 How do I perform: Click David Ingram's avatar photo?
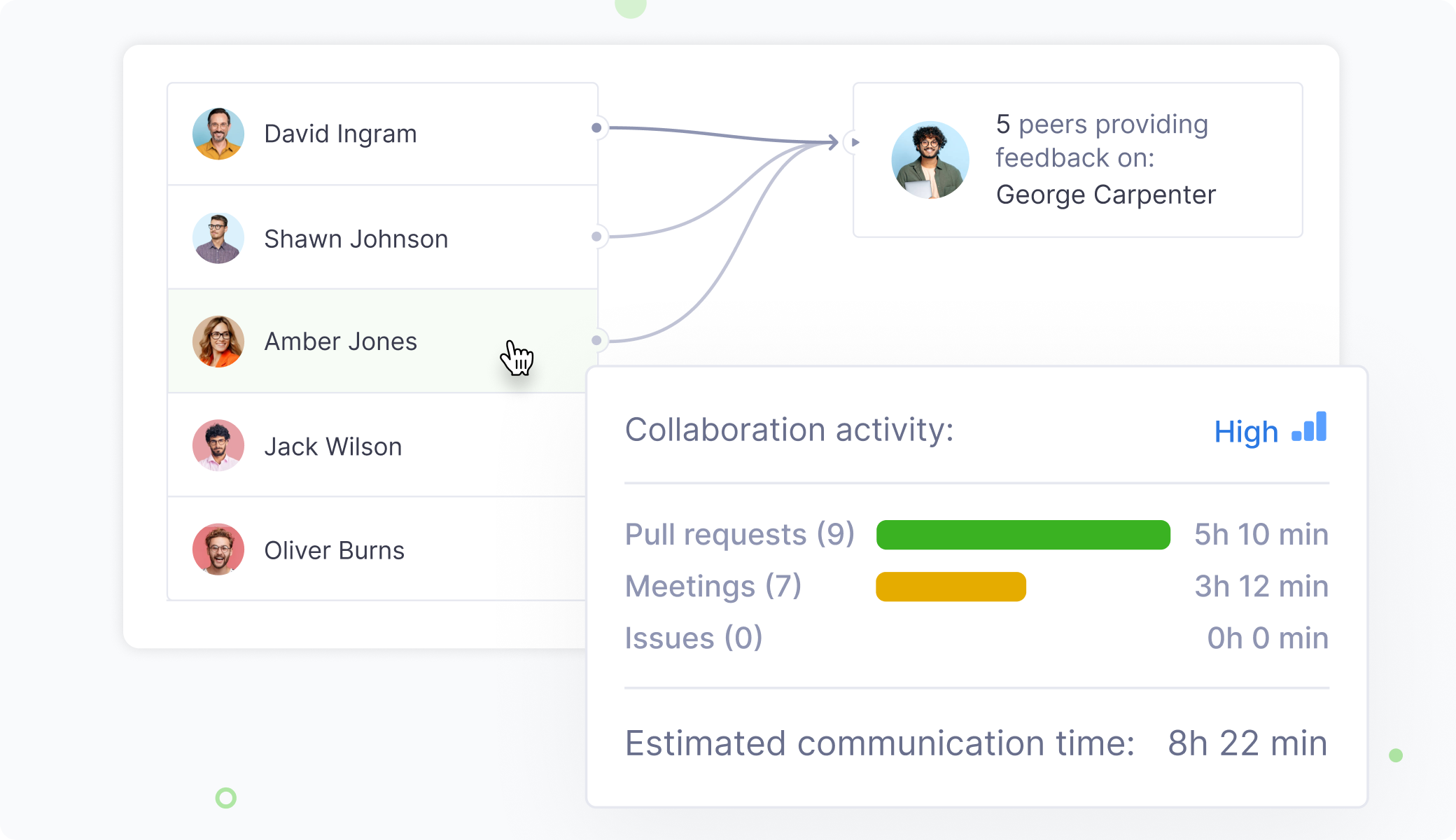[218, 134]
